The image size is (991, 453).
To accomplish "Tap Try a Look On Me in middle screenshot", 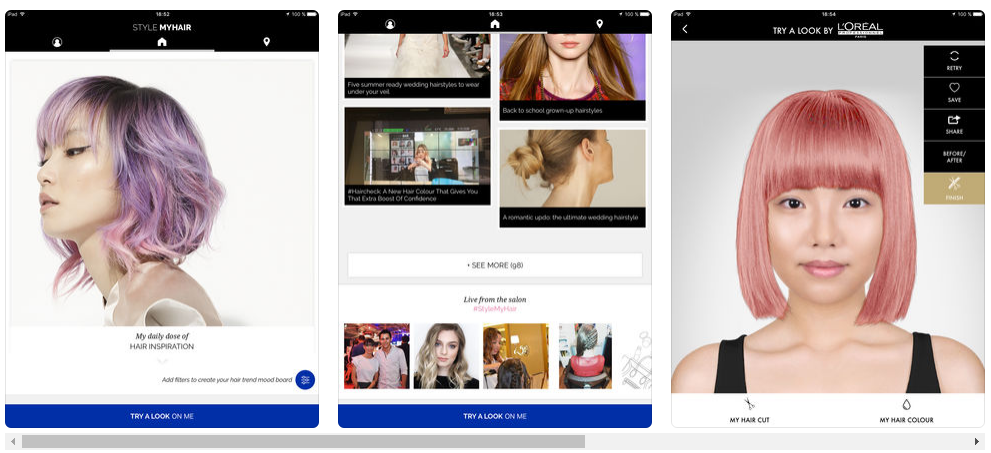I will pos(495,416).
